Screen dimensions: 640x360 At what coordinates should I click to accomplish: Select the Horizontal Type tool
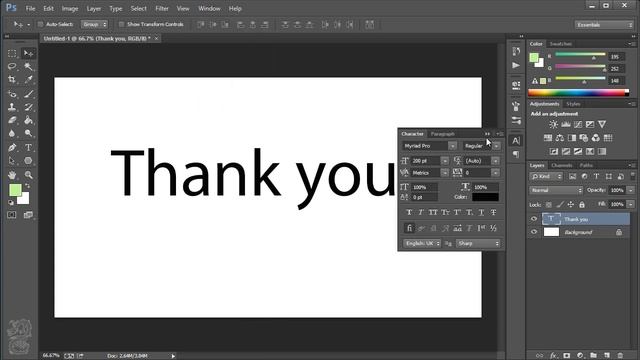[28, 147]
